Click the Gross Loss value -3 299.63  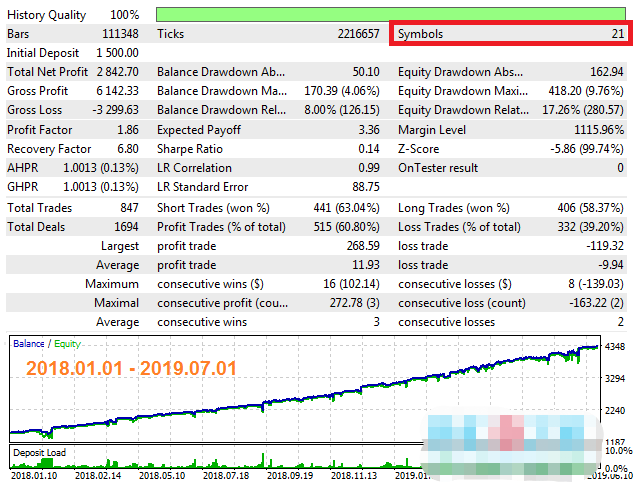click(115, 110)
